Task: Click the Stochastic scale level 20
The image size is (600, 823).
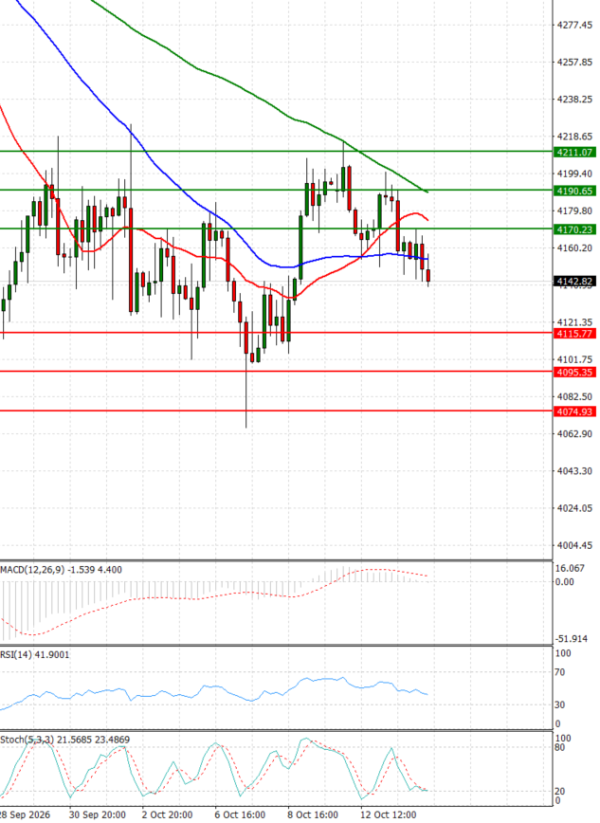Action: coord(561,792)
